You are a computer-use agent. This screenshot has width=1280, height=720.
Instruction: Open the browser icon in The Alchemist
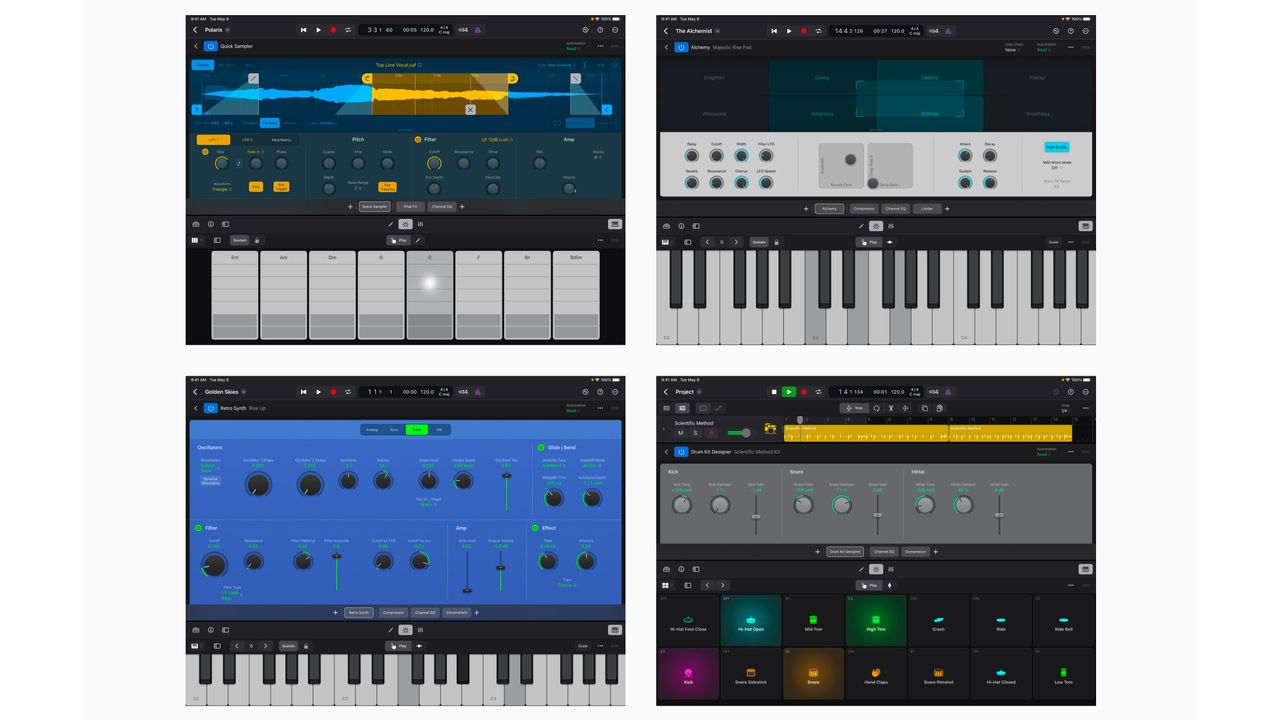[x=666, y=226]
